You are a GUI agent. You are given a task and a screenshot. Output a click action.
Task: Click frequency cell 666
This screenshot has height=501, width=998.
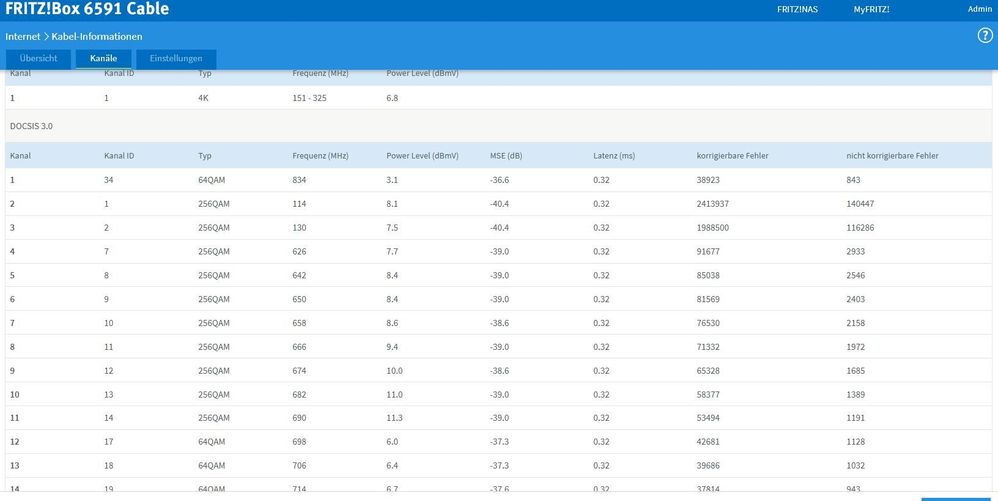coord(299,346)
